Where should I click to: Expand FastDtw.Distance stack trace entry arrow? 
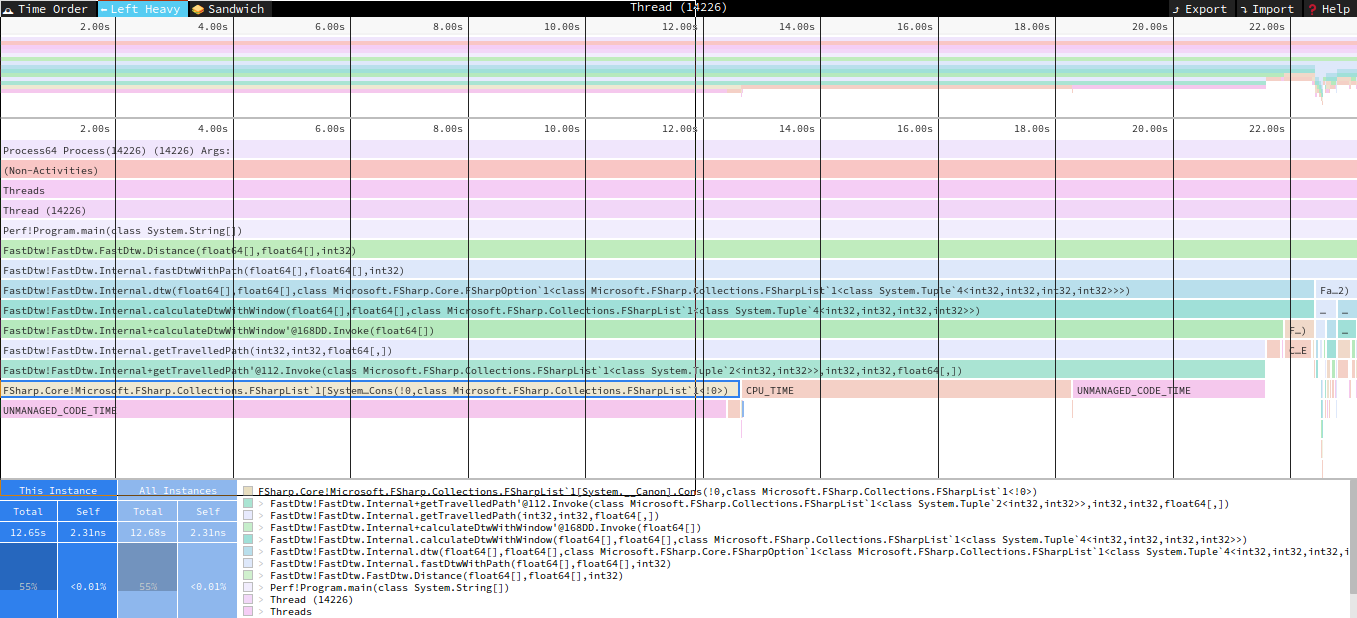coord(262,576)
